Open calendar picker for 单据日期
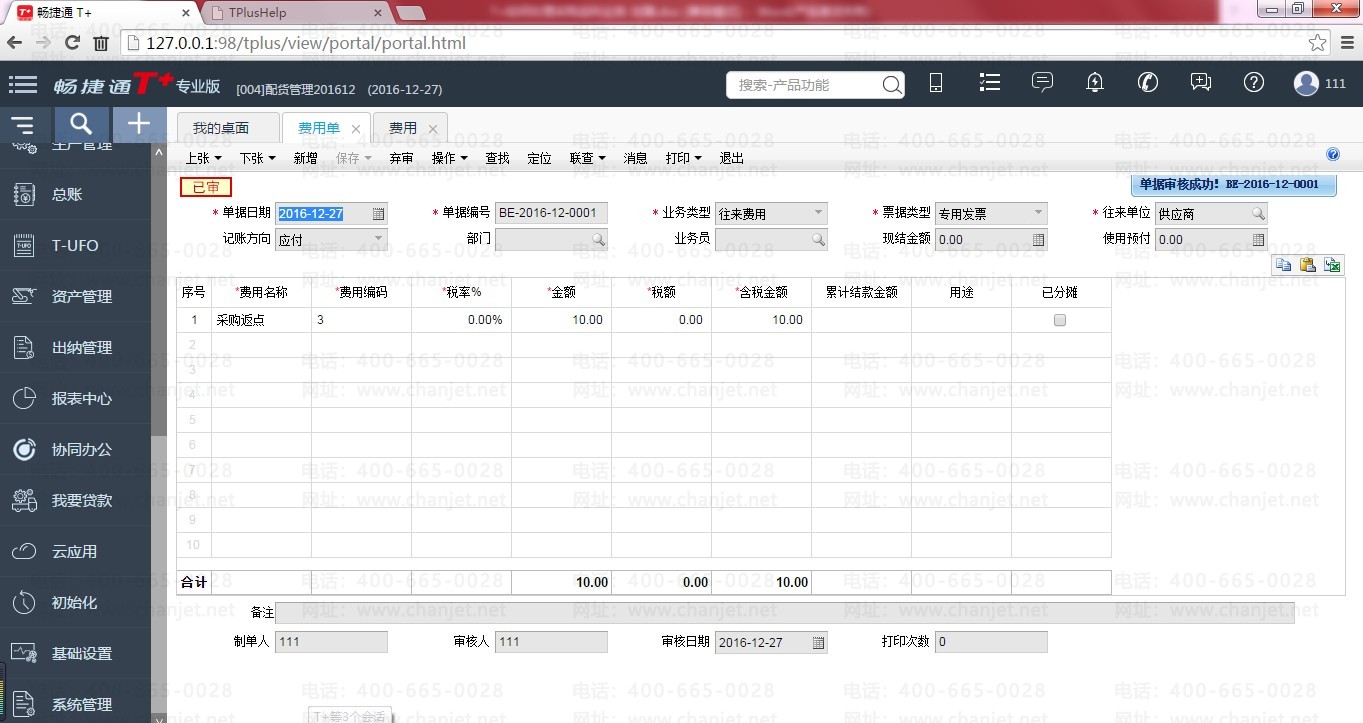Image resolution: width=1363 pixels, height=723 pixels. [x=378, y=214]
